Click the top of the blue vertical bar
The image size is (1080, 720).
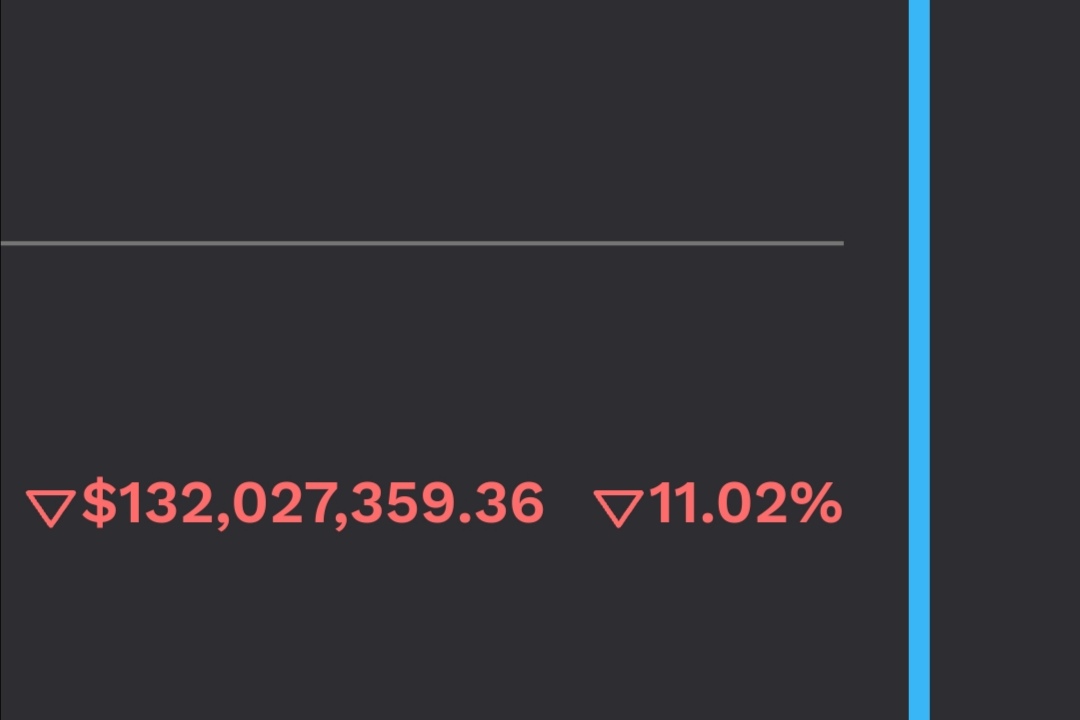[919, 12]
